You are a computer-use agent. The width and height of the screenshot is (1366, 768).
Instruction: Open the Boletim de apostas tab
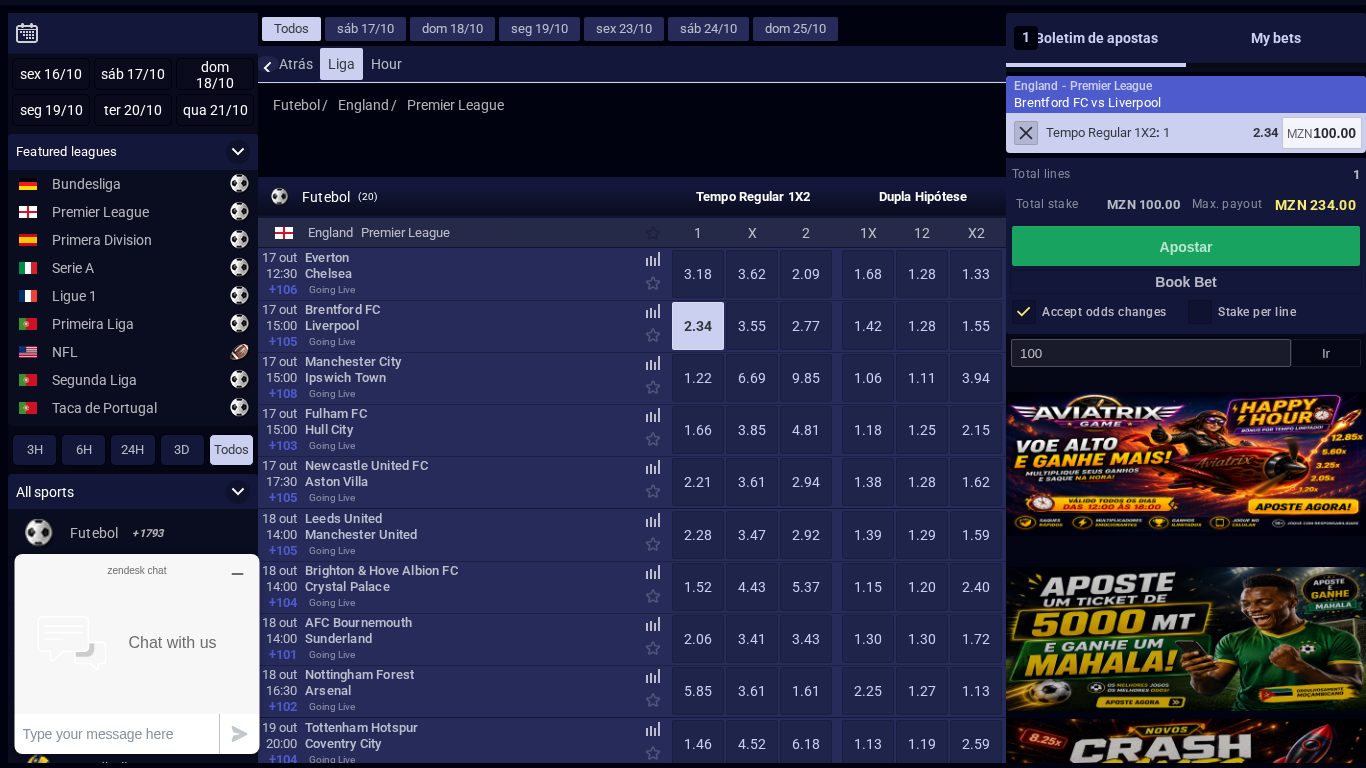click(1096, 38)
